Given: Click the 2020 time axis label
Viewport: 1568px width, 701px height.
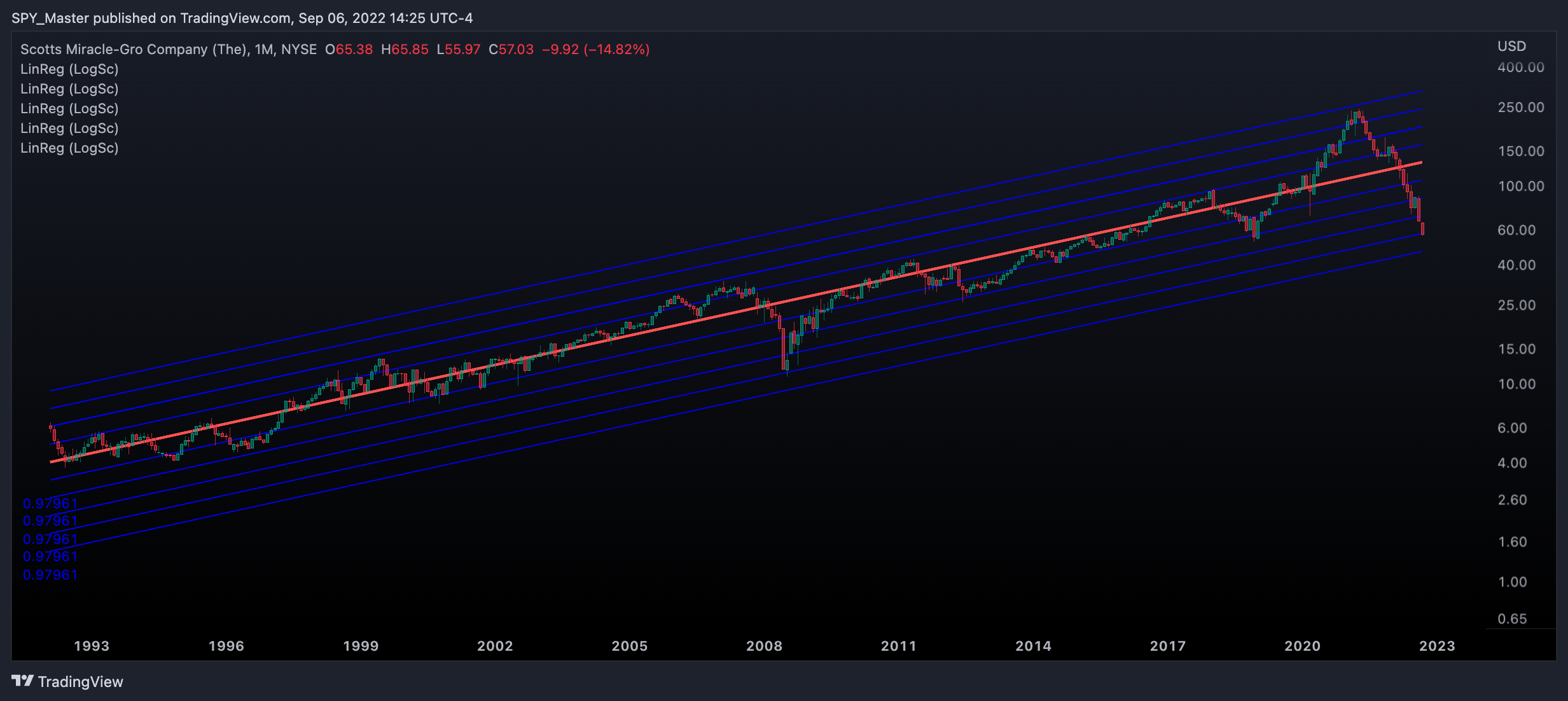Looking at the screenshot, I should pos(1302,646).
